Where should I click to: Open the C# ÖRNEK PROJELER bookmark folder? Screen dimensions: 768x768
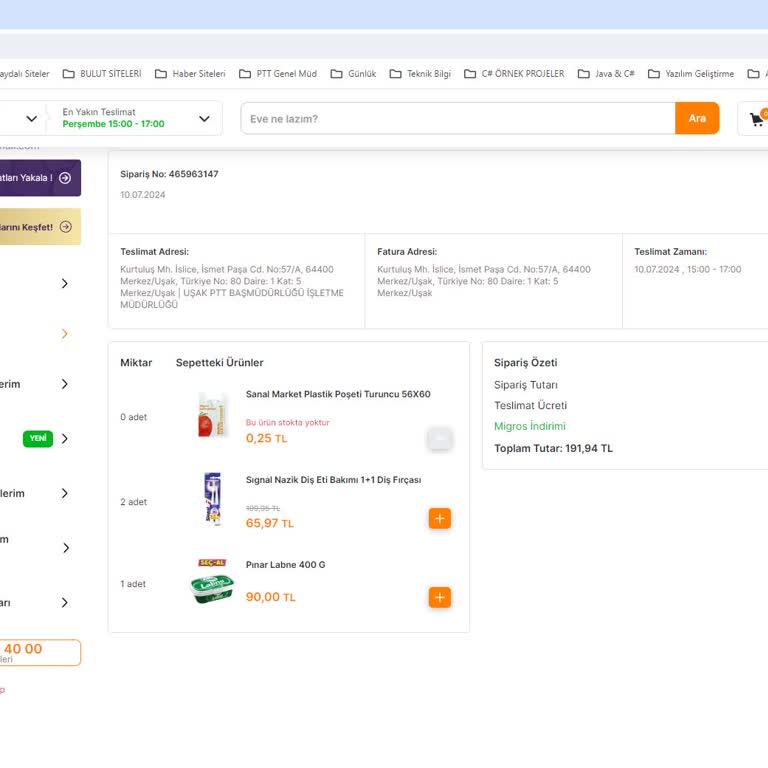click(514, 73)
